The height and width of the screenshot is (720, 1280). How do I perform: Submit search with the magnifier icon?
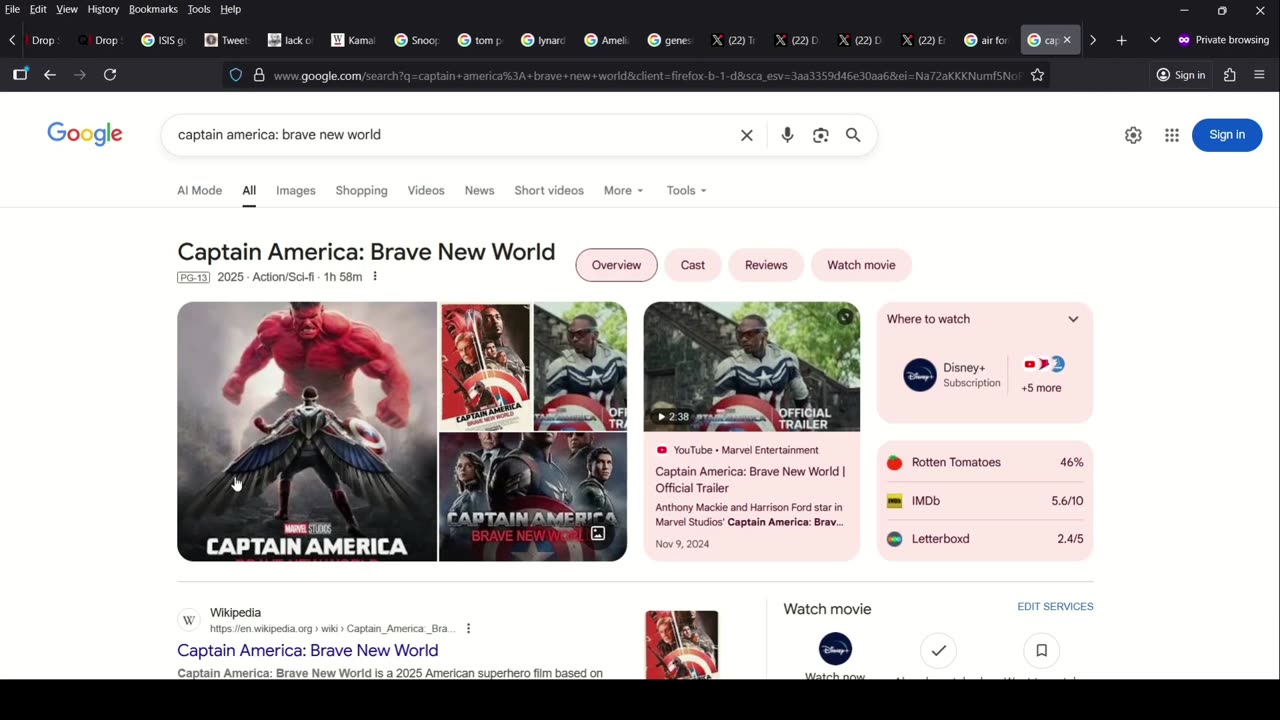point(853,135)
